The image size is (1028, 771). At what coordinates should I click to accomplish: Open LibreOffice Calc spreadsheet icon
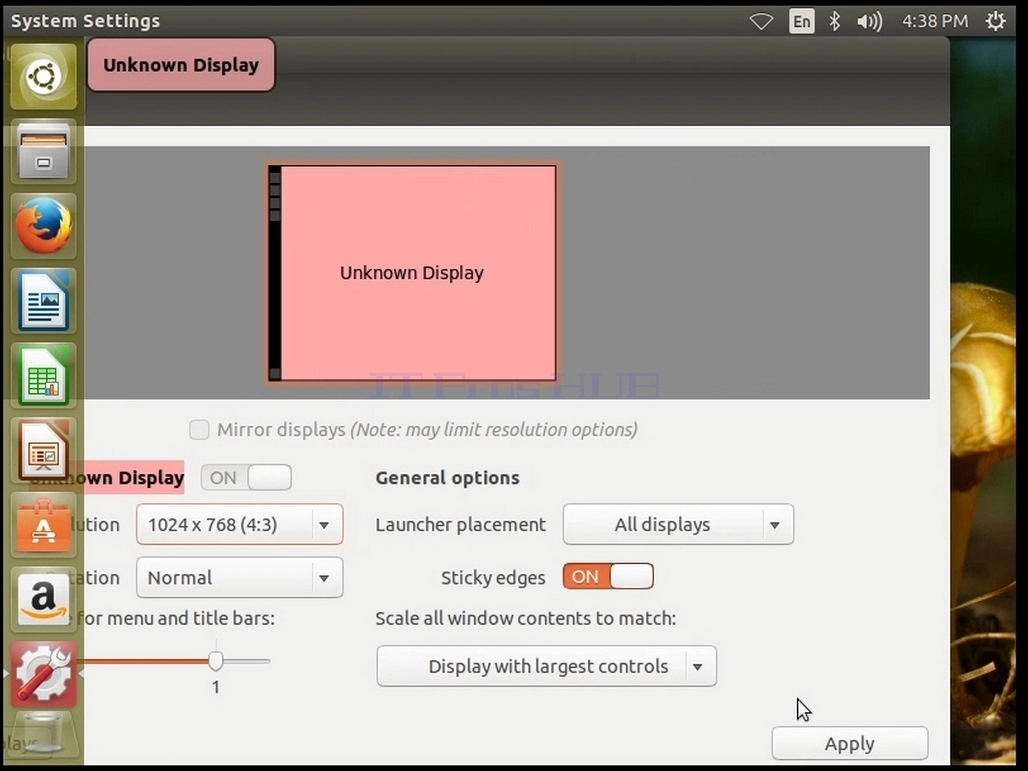click(x=43, y=375)
